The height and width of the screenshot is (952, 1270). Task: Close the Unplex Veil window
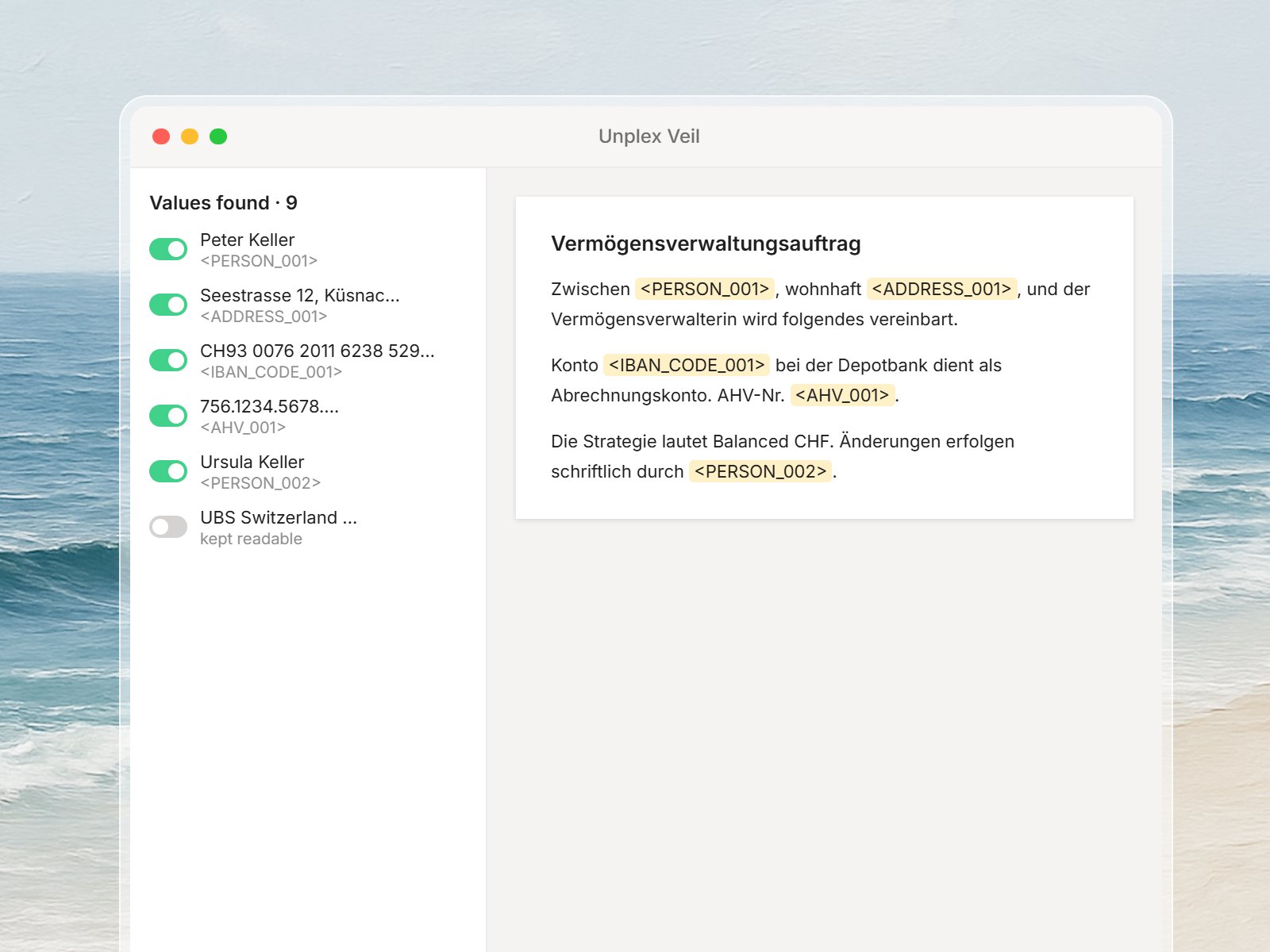point(161,136)
